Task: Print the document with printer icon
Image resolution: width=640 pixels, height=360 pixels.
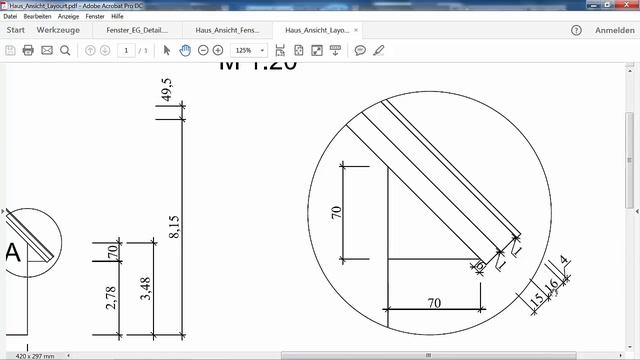Action: pos(28,50)
